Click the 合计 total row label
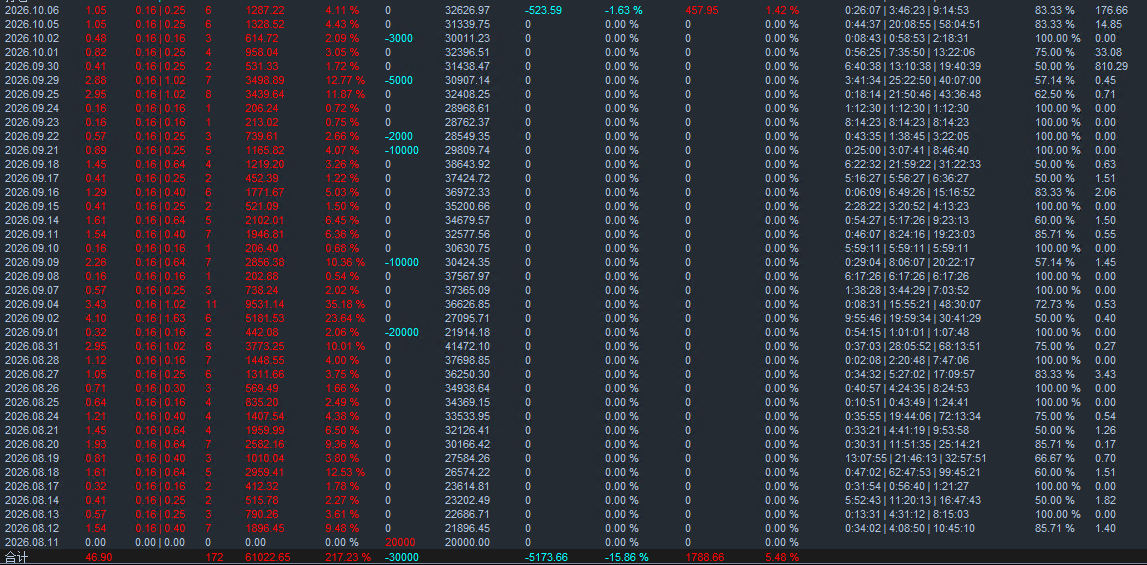 [x=16, y=557]
